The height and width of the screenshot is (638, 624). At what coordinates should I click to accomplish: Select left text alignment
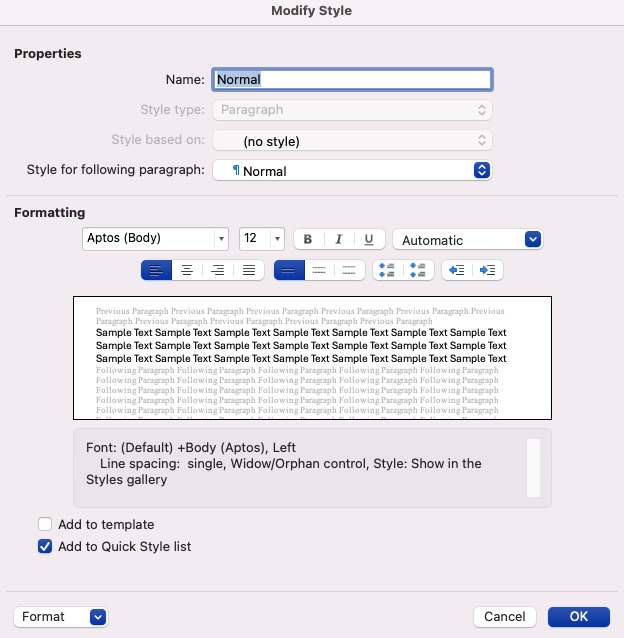(157, 270)
